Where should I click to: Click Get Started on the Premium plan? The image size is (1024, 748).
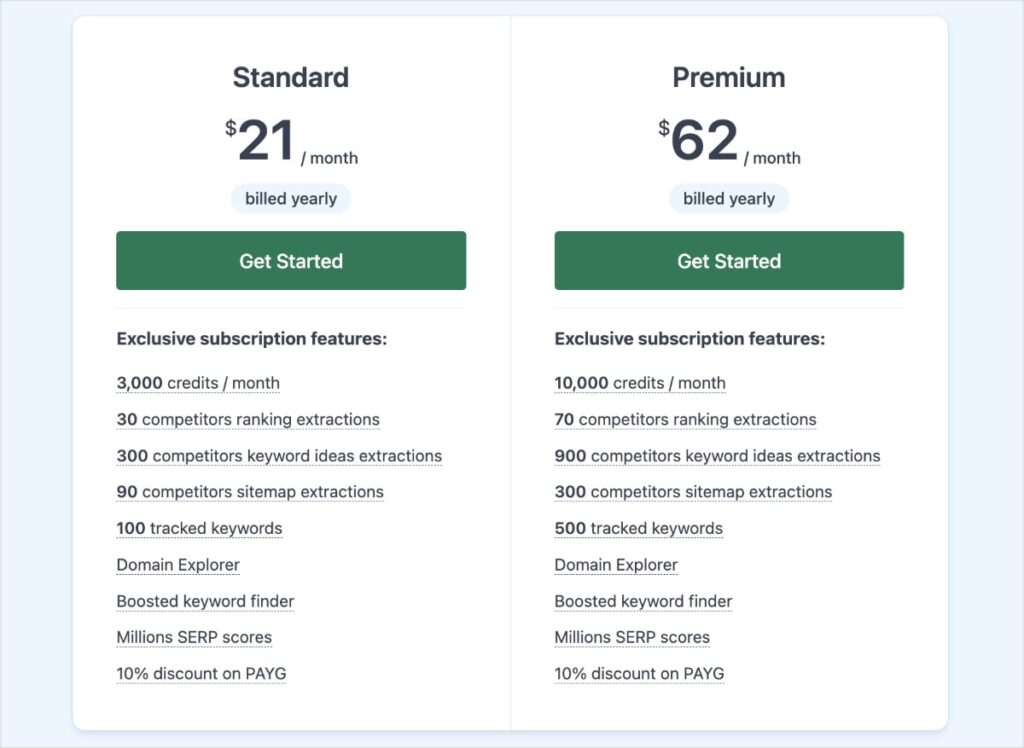tap(728, 261)
